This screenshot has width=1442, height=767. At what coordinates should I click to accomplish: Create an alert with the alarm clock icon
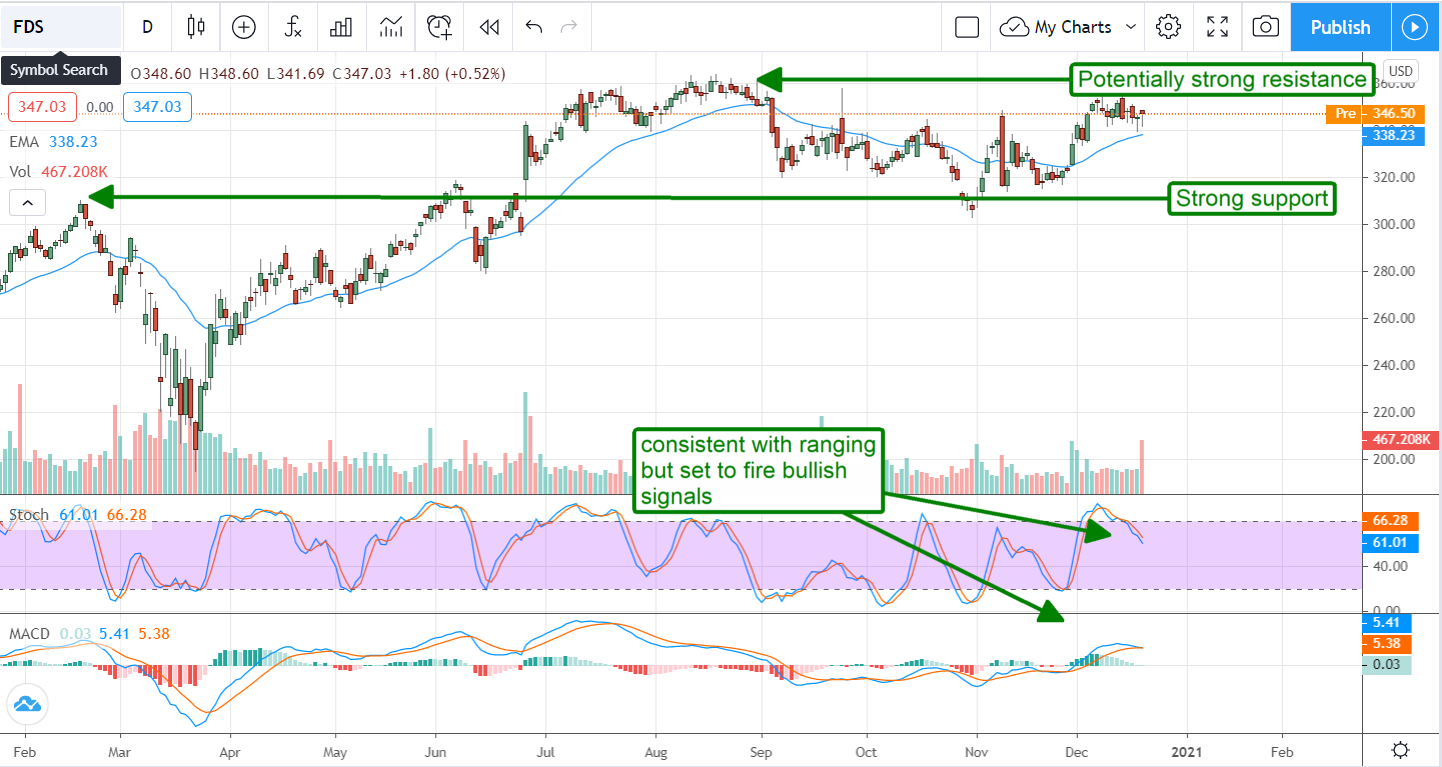pyautogui.click(x=439, y=27)
